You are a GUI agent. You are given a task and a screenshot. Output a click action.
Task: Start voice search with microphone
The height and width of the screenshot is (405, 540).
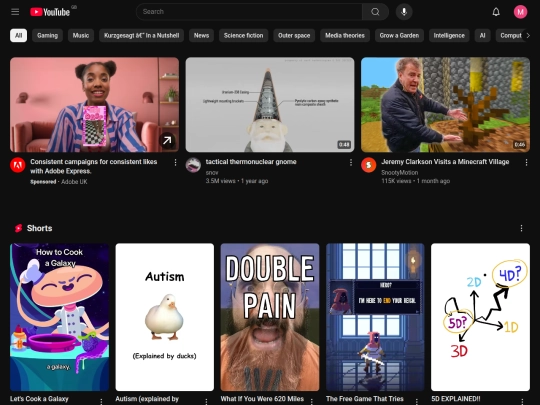[x=404, y=12]
